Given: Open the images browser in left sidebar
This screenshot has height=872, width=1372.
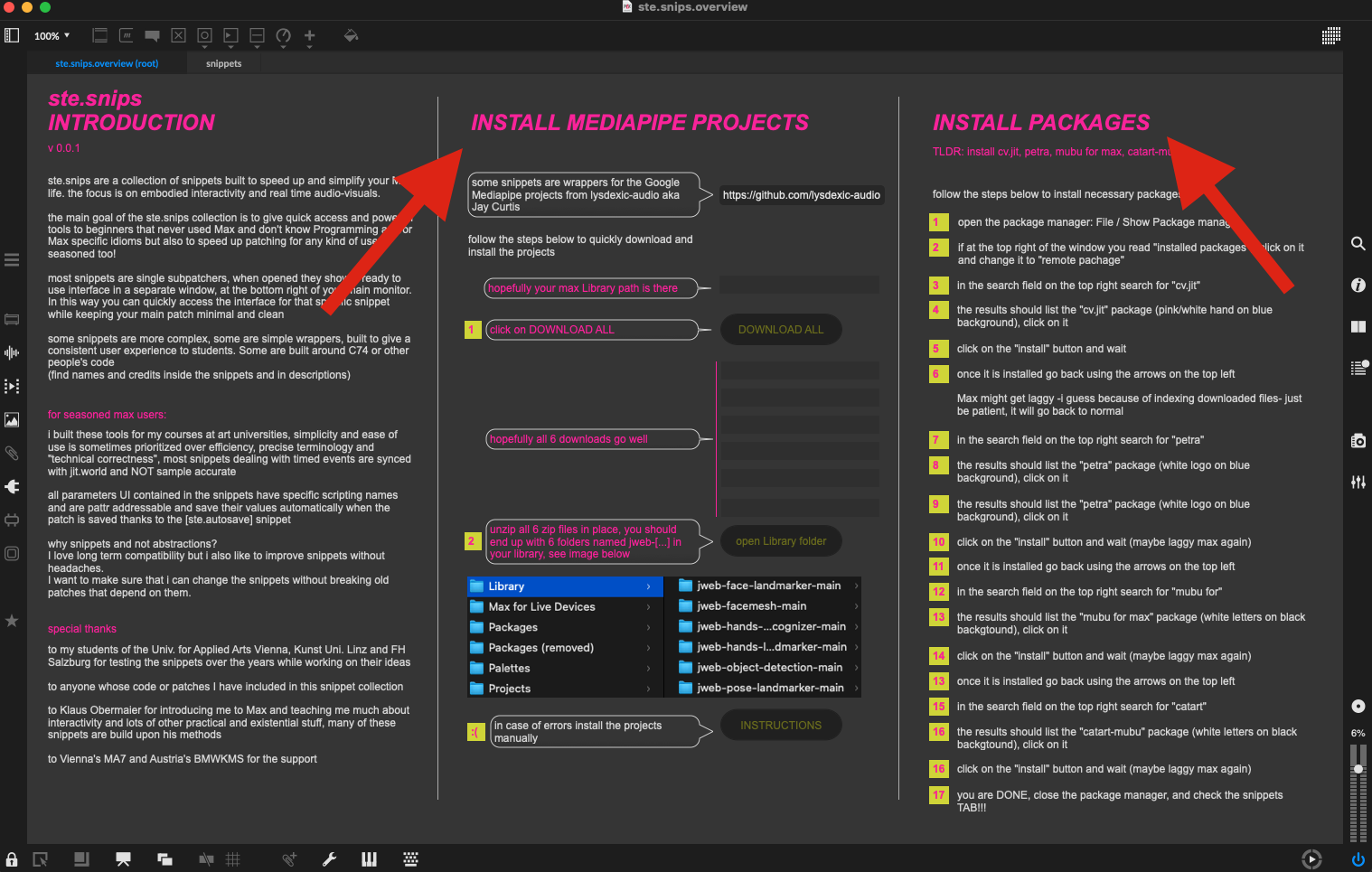Looking at the screenshot, I should pyautogui.click(x=12, y=419).
